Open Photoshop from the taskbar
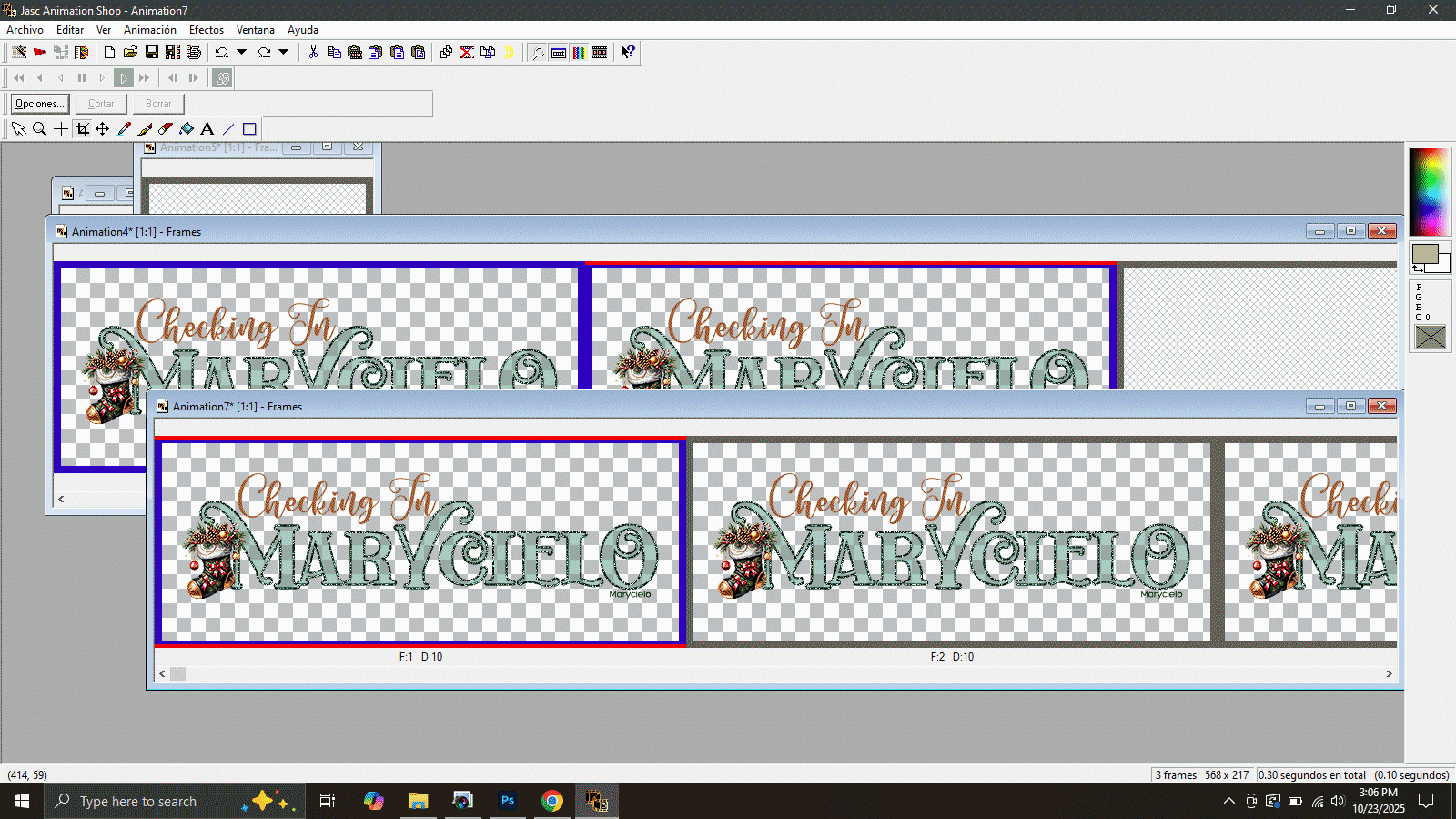Screen dimensions: 1456x819 click(x=508, y=801)
